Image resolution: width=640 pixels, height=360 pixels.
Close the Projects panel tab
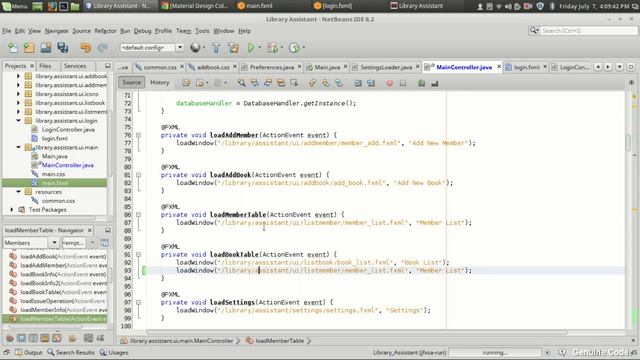pyautogui.click(x=32, y=66)
